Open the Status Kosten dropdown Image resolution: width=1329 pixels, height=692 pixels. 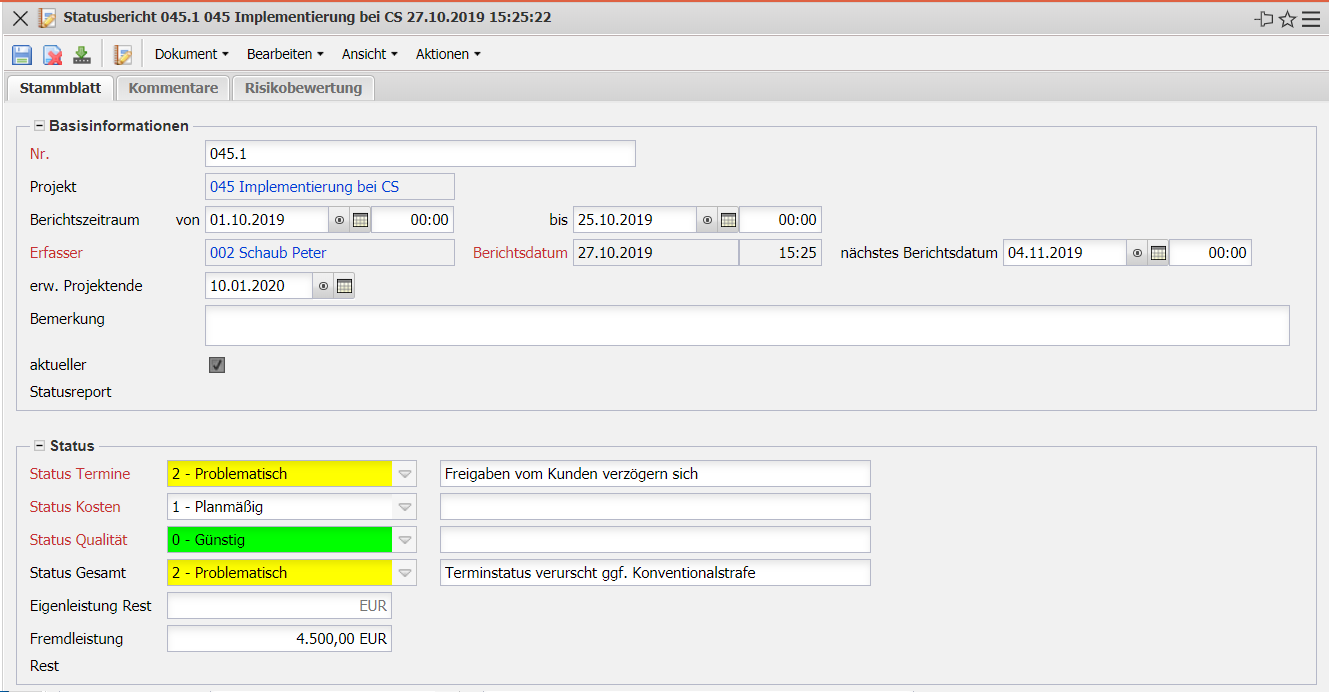coord(404,507)
